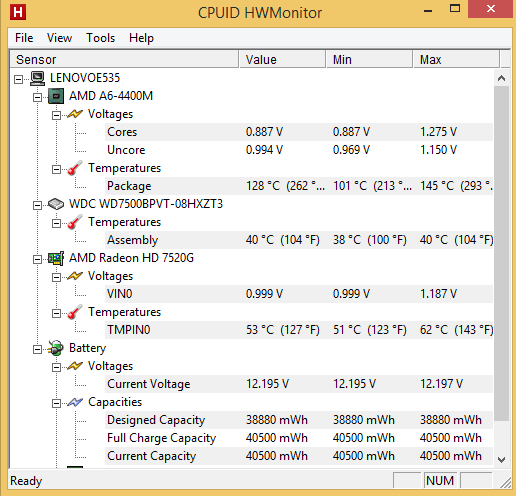Click the Value column header
Screen dimensions: 516x496
click(282, 59)
